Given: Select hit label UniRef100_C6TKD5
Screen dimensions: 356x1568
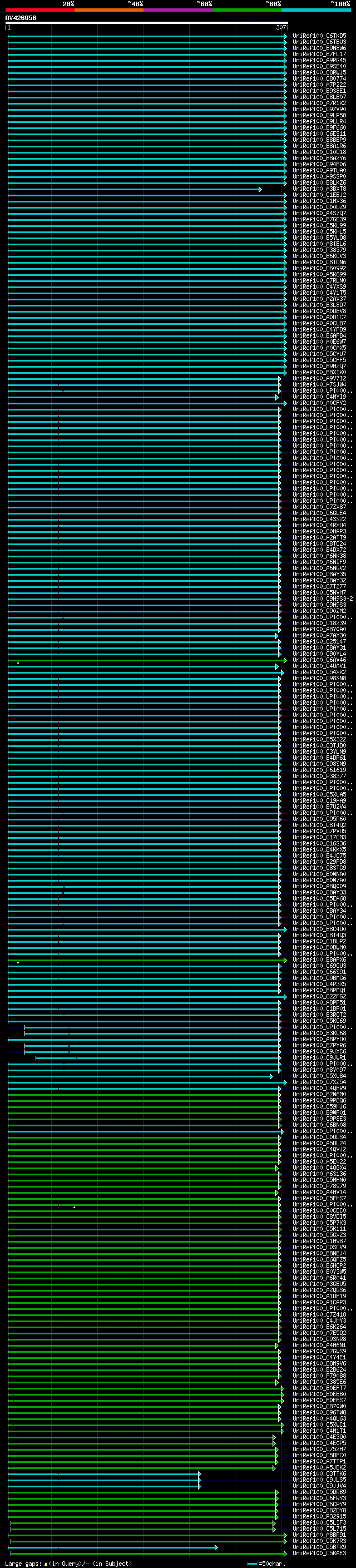Looking at the screenshot, I should tap(319, 36).
